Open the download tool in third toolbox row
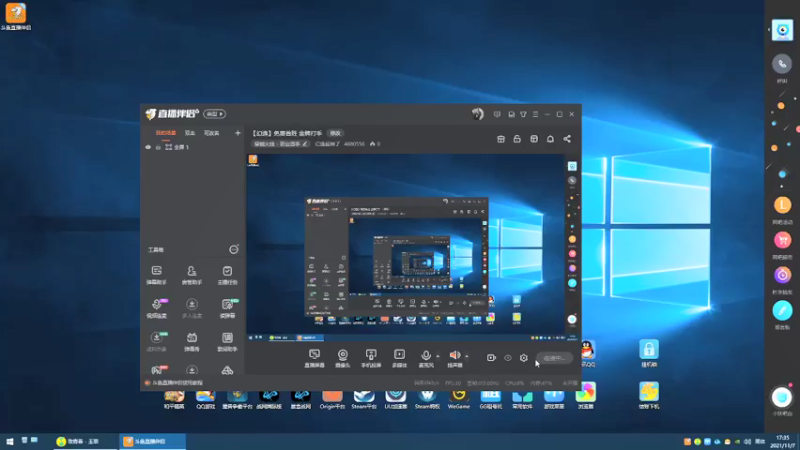The height and width of the screenshot is (450, 800). [156, 342]
